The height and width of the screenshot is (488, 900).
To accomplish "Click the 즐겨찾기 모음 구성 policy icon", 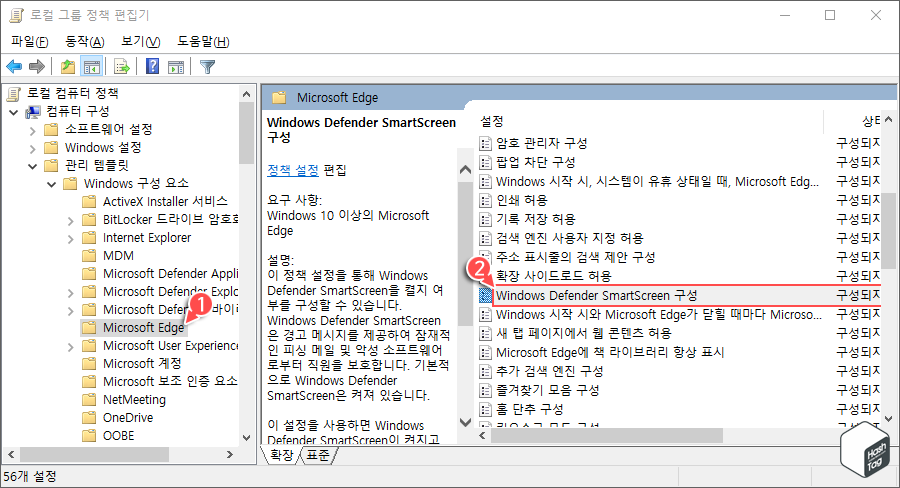I will [486, 390].
